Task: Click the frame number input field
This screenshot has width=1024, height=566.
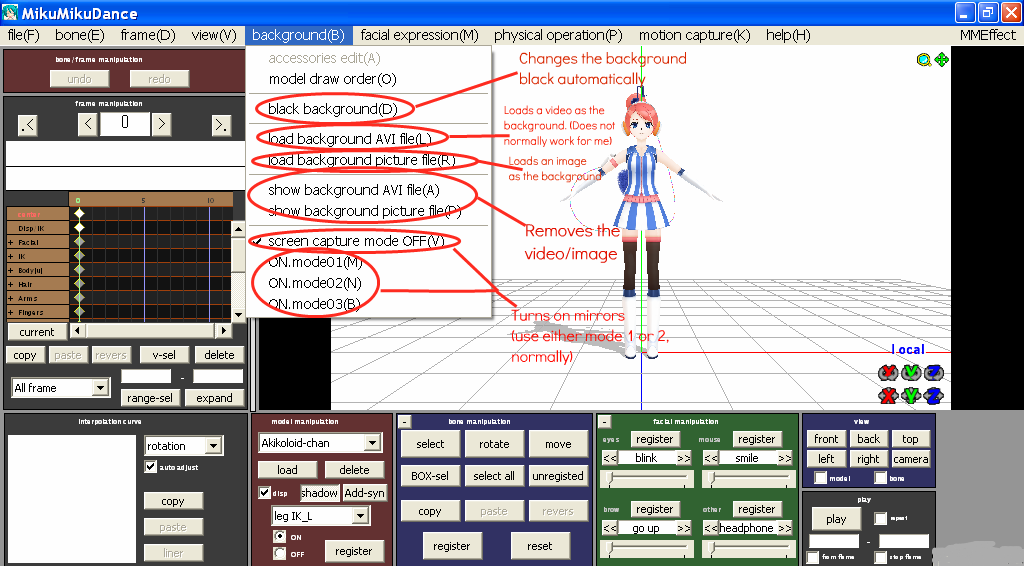Action: (x=125, y=123)
